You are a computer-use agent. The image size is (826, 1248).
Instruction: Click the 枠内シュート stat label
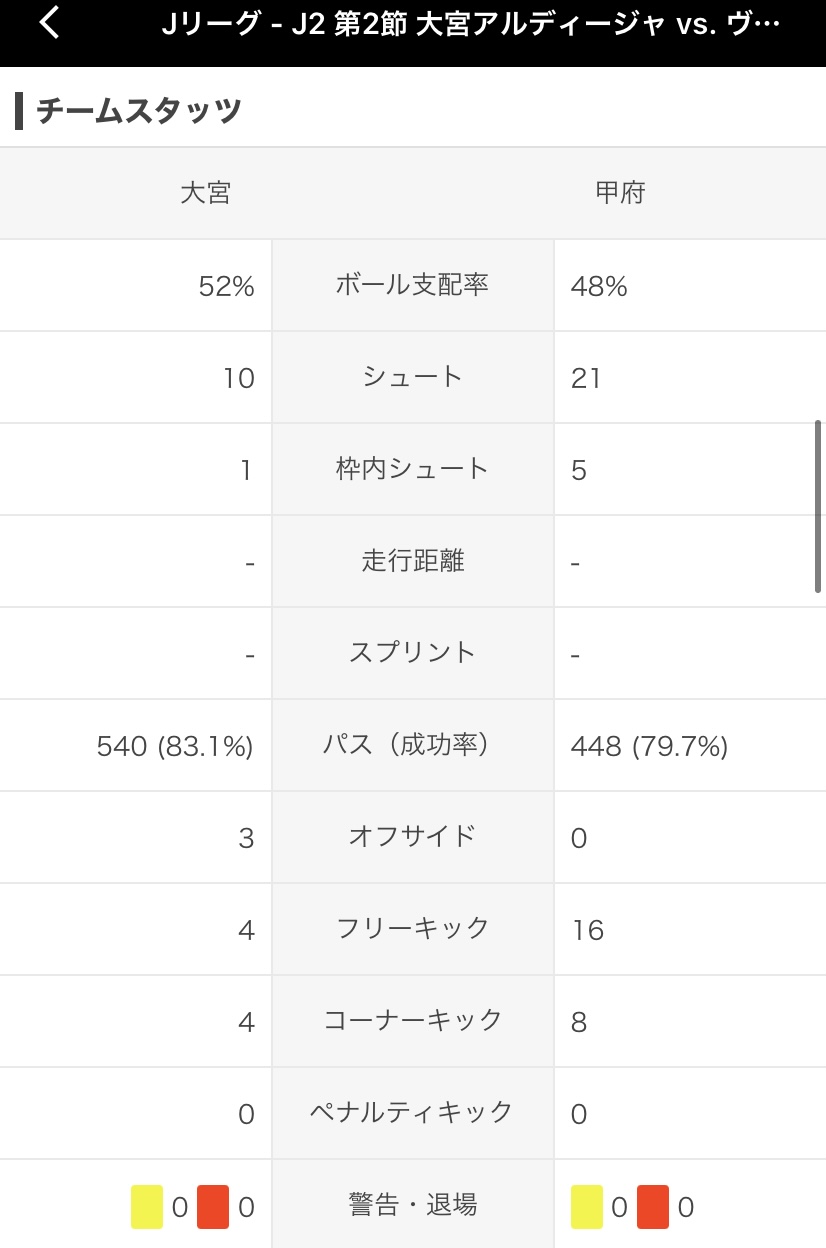[412, 469]
